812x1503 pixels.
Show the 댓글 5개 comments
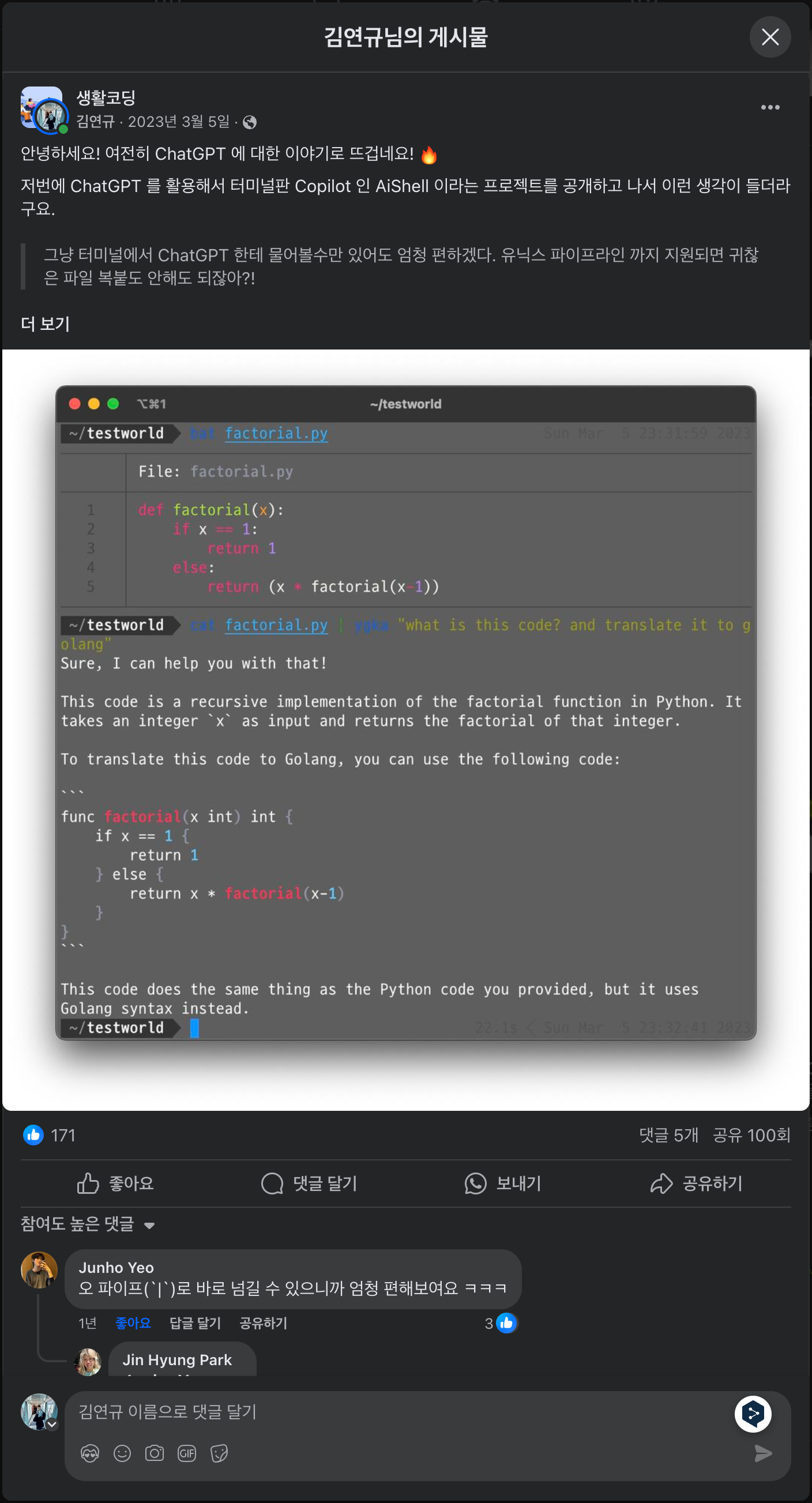point(668,1135)
